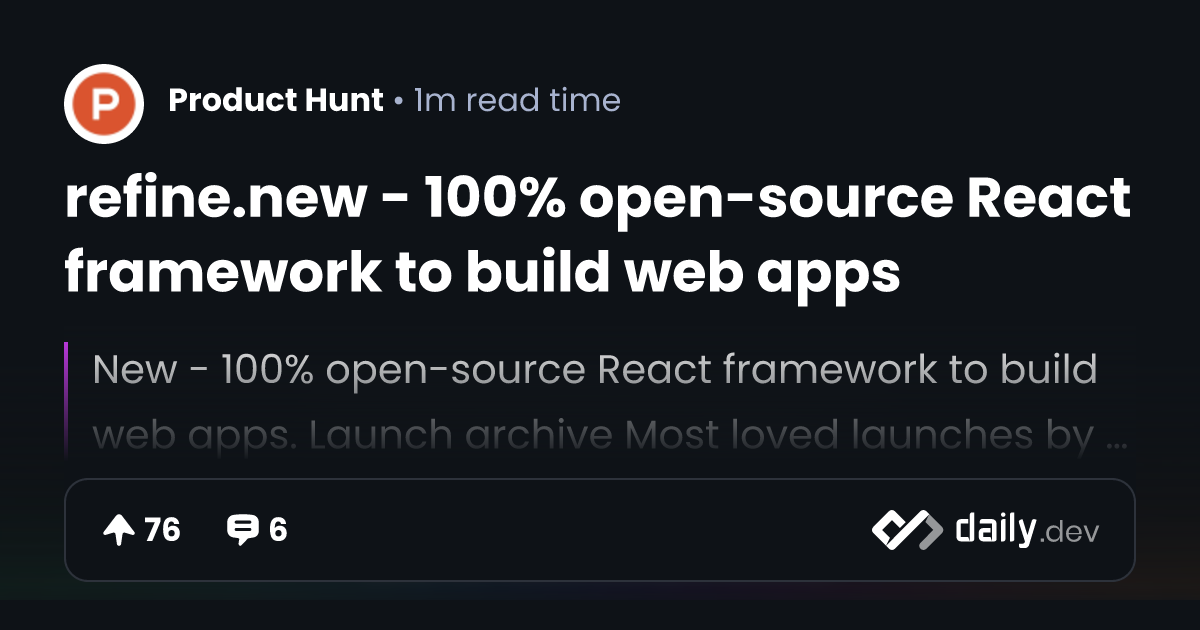Open the refine.new post title
1200x630 pixels.
[x=598, y=236]
